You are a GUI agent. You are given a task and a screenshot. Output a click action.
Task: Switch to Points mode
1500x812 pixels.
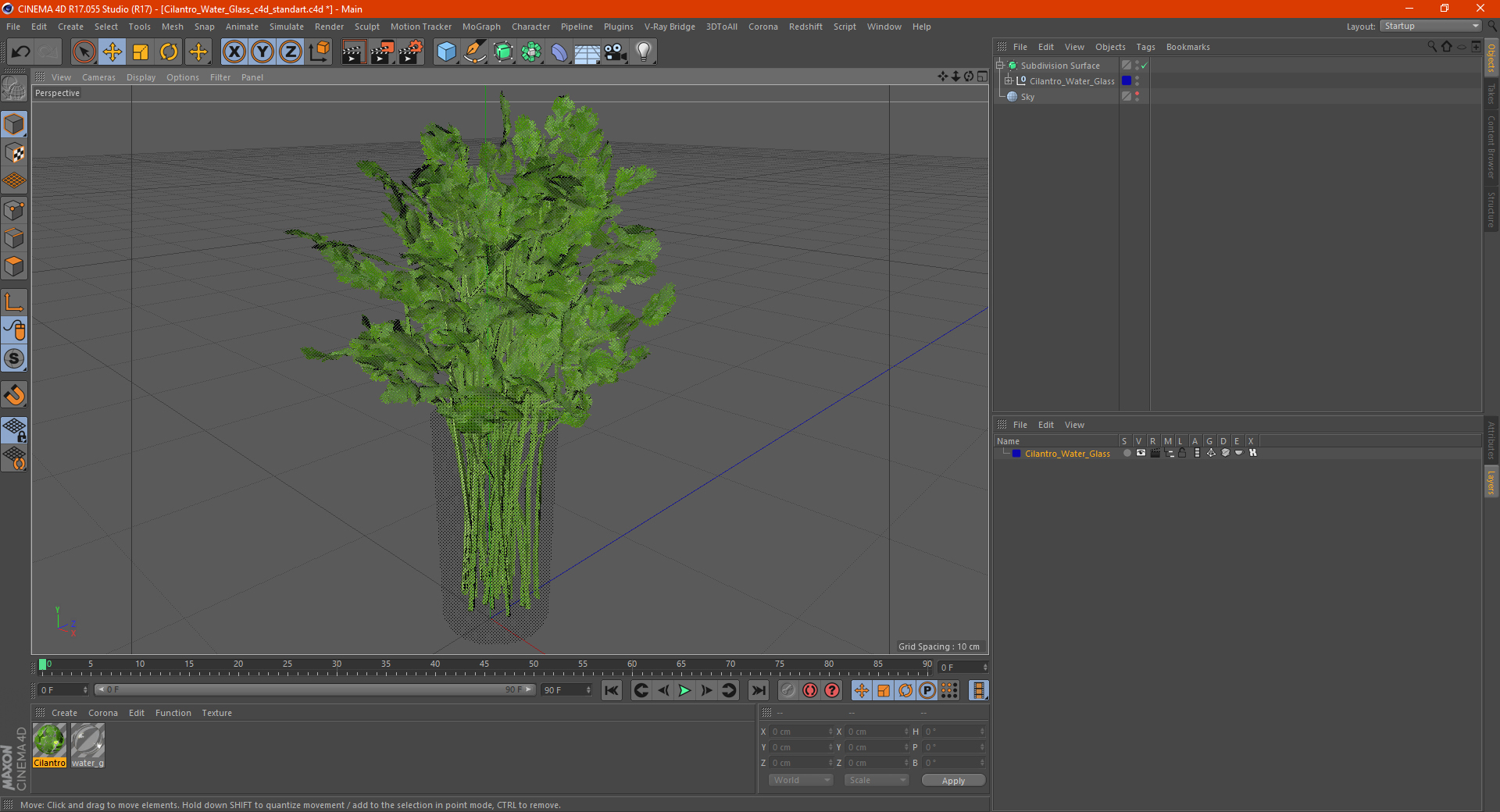pyautogui.click(x=14, y=210)
